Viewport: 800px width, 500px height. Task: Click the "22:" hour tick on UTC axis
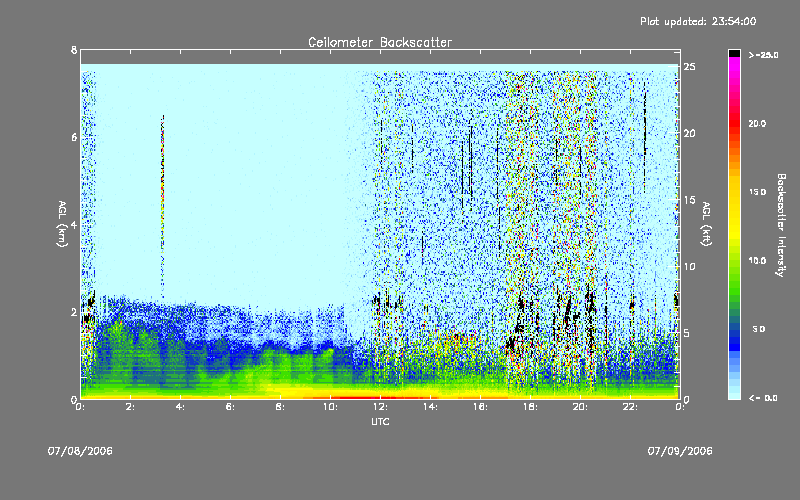click(x=630, y=407)
